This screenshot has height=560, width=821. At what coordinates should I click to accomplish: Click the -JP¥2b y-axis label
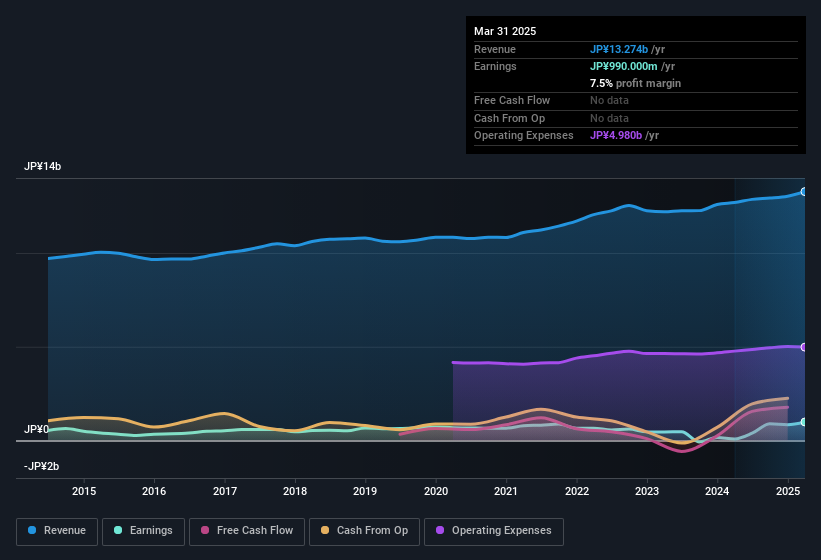[41, 466]
